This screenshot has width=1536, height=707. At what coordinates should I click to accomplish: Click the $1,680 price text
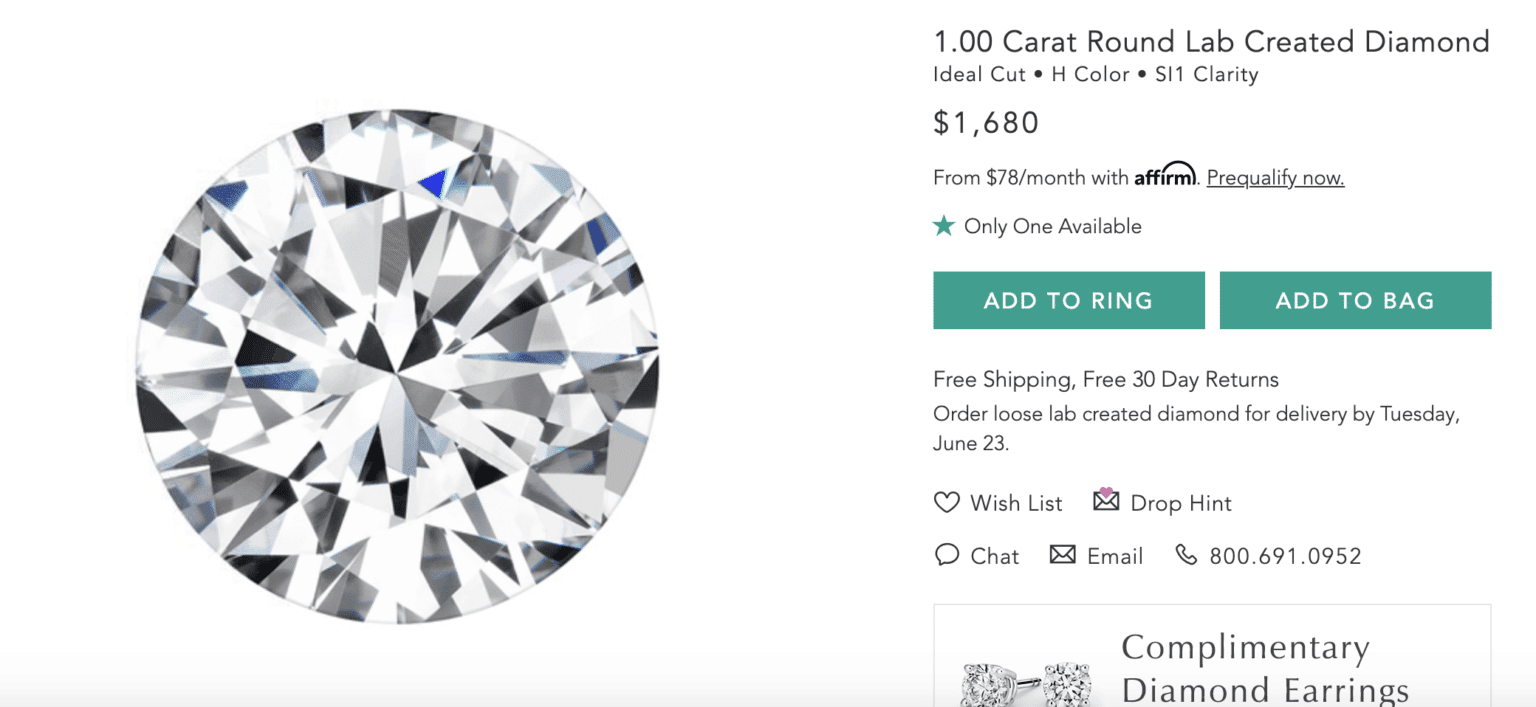click(x=986, y=122)
